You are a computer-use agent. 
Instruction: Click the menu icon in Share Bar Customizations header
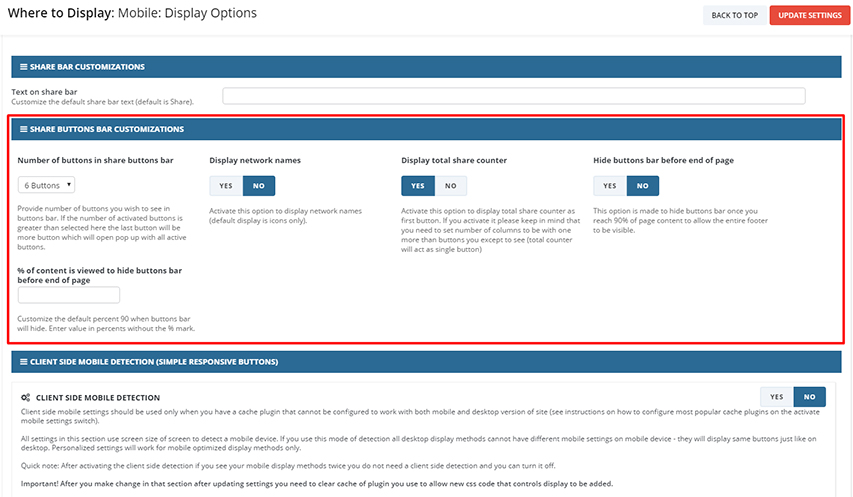[x=23, y=67]
